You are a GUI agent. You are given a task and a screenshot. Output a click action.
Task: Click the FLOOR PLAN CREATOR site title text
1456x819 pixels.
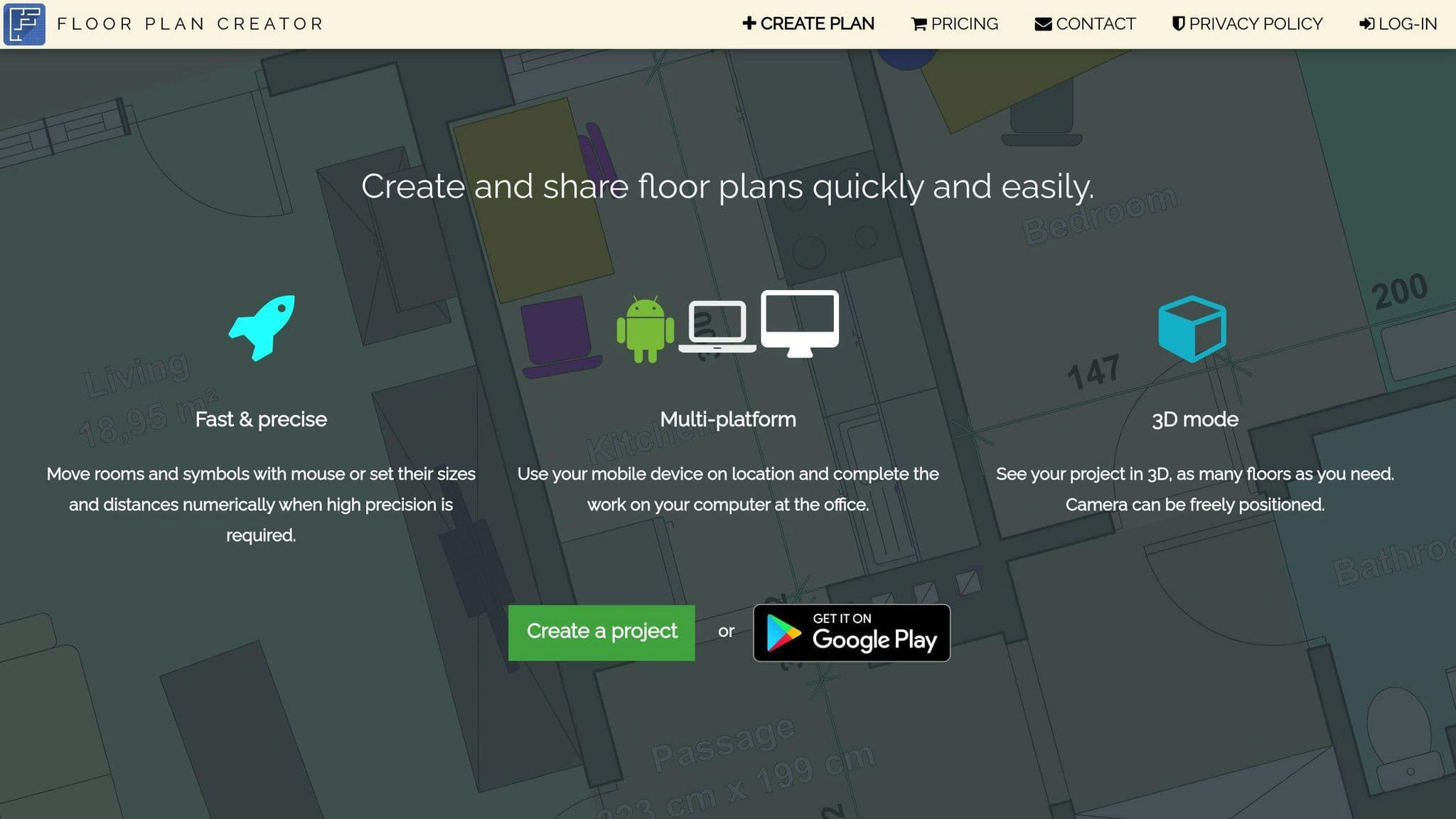pos(190,24)
